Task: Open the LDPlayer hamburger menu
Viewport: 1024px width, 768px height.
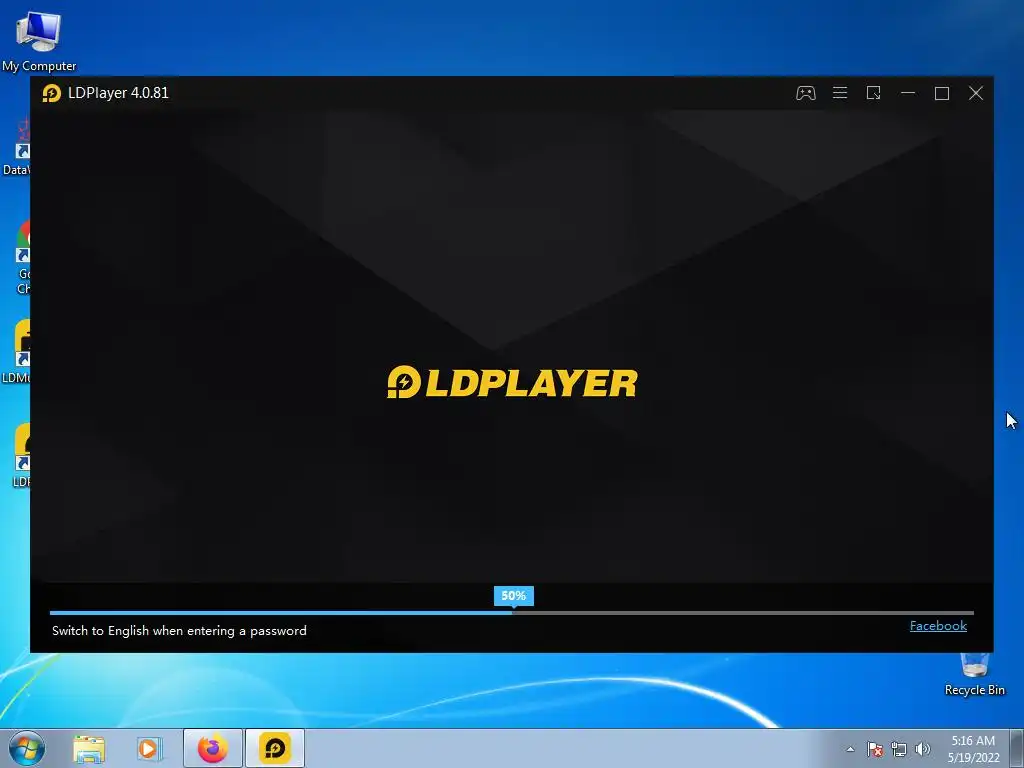Action: 840,93
